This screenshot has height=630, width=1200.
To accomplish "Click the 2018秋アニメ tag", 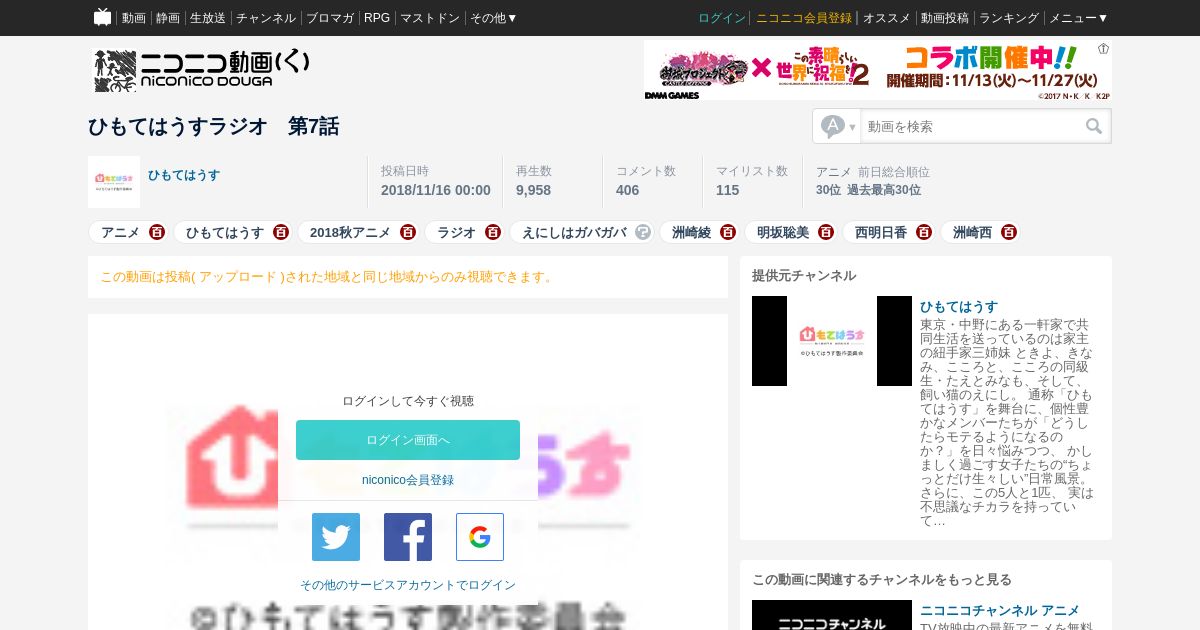I will pyautogui.click(x=350, y=232).
